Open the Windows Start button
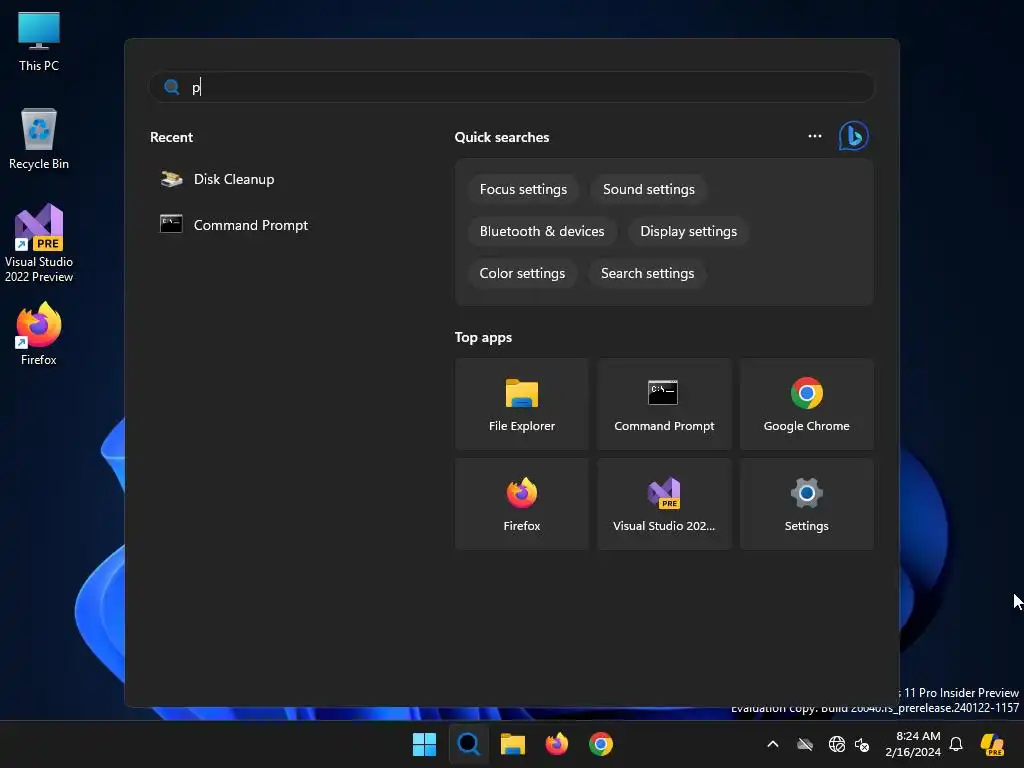The image size is (1024, 768). tap(424, 744)
